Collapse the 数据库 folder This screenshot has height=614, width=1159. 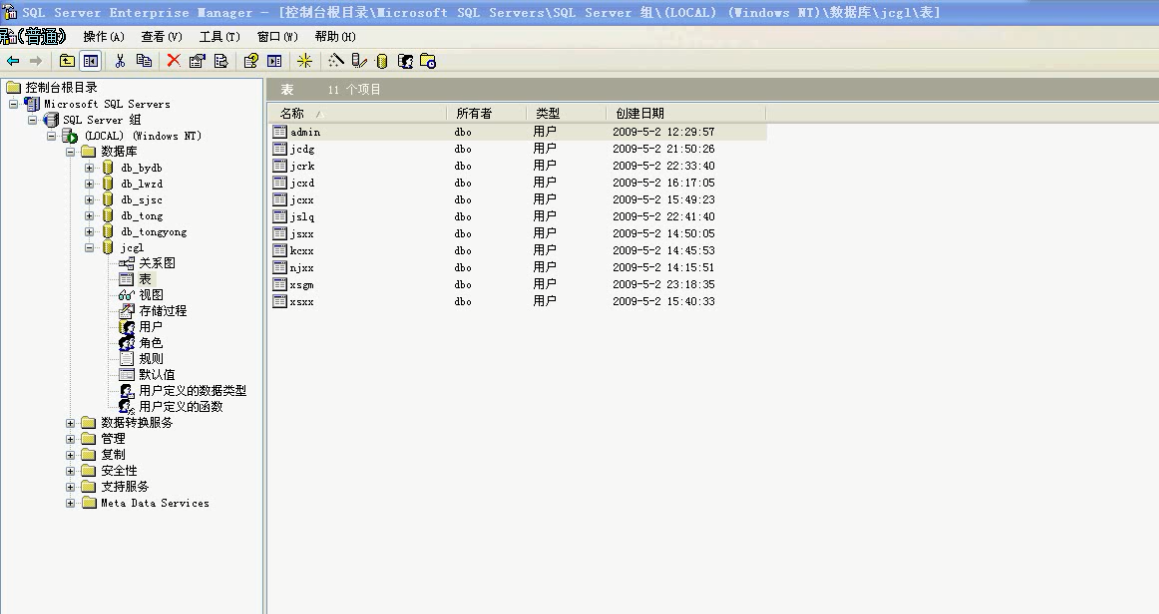coord(70,151)
